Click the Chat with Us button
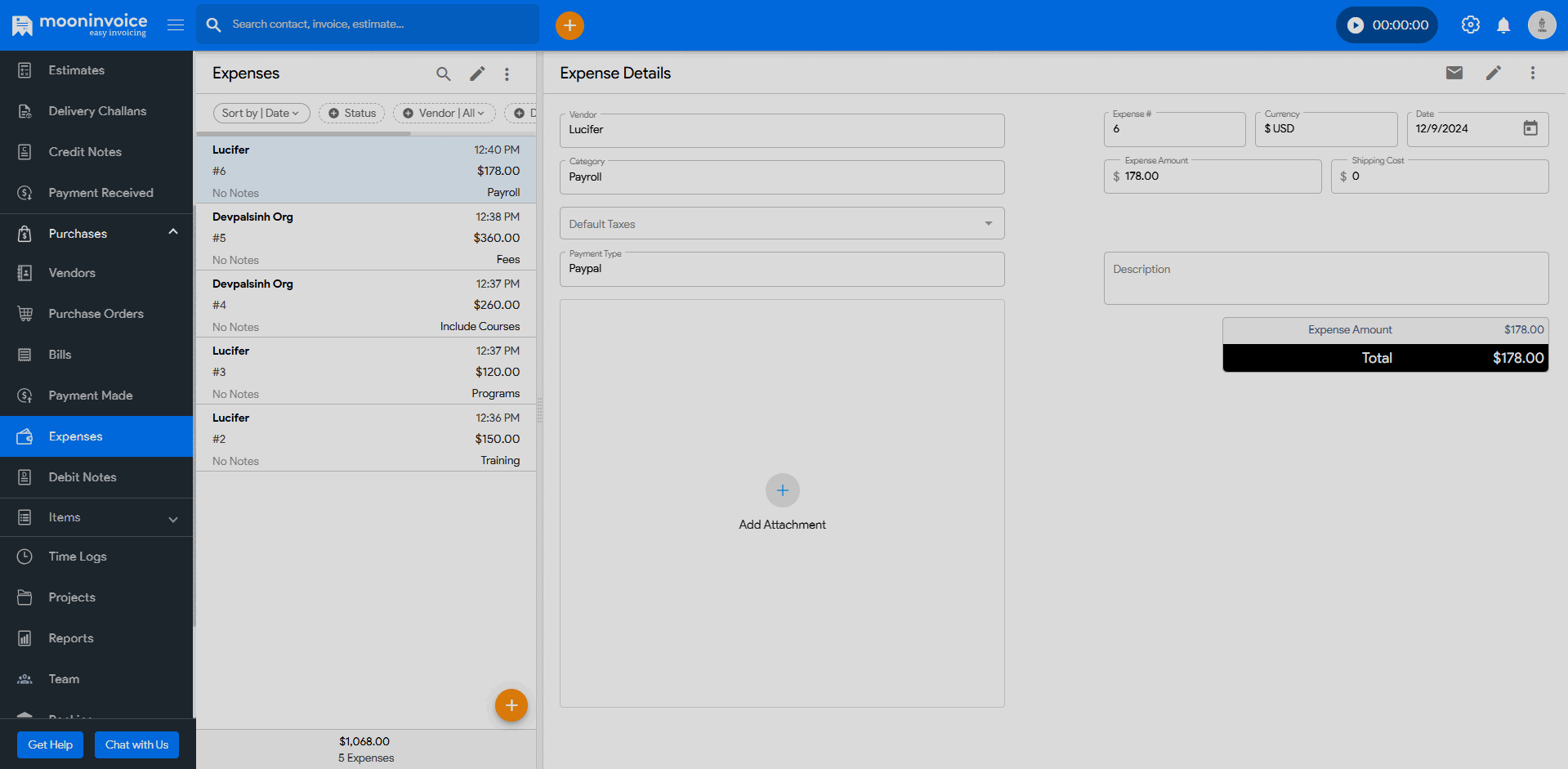Image resolution: width=1568 pixels, height=769 pixels. click(x=136, y=744)
